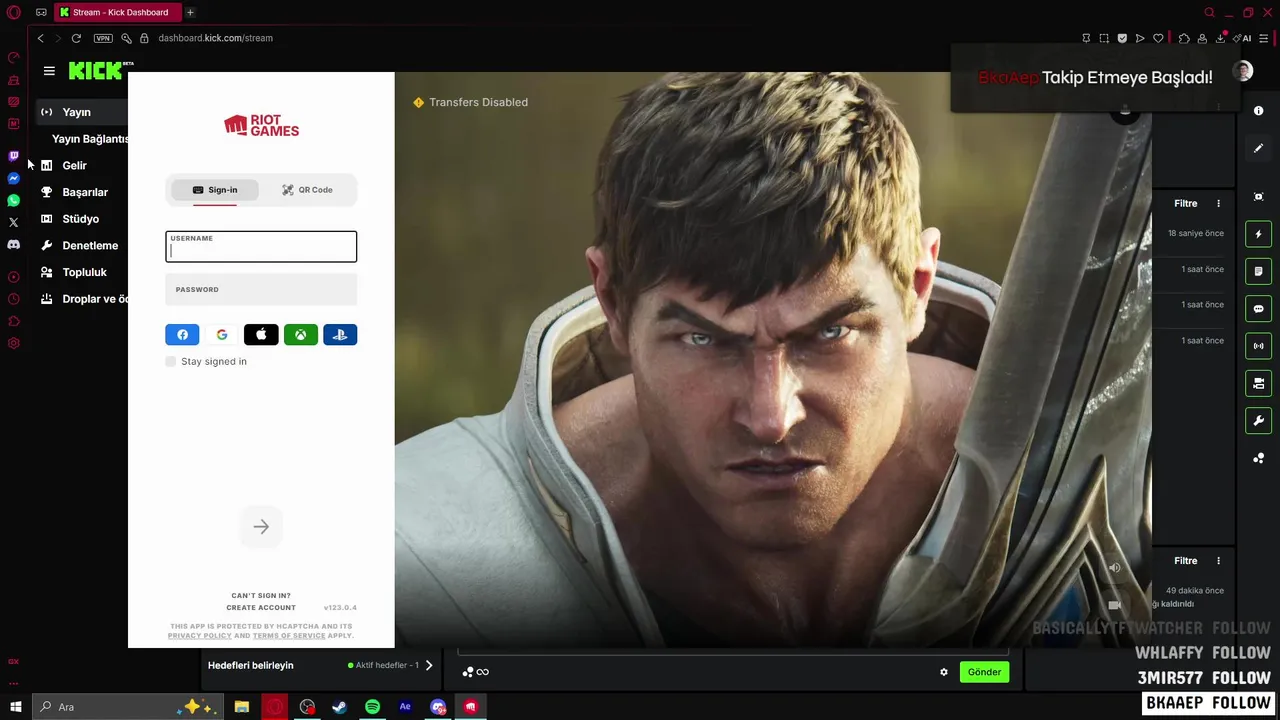This screenshot has width=1280, height=720.
Task: Sign in with Google
Action: 222,335
